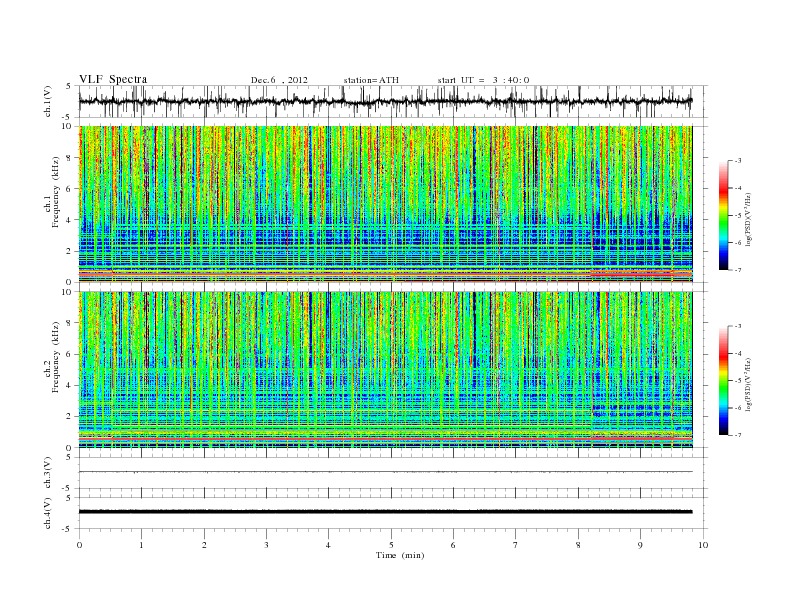792x612 pixels.
Task: Click the 'ch.1(V)' waveform axis label
Action: tap(47, 101)
